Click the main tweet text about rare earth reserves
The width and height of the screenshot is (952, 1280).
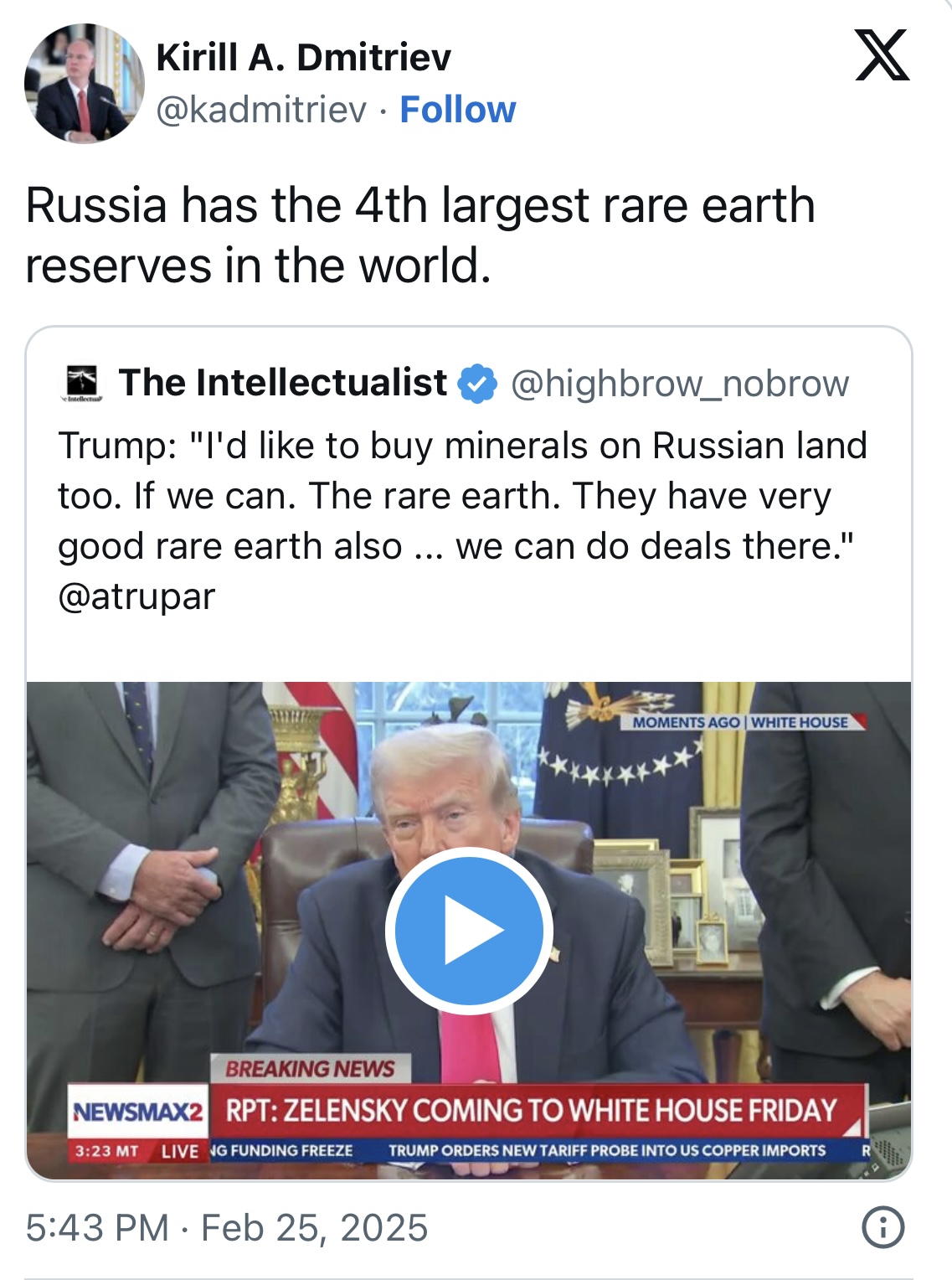(x=419, y=235)
